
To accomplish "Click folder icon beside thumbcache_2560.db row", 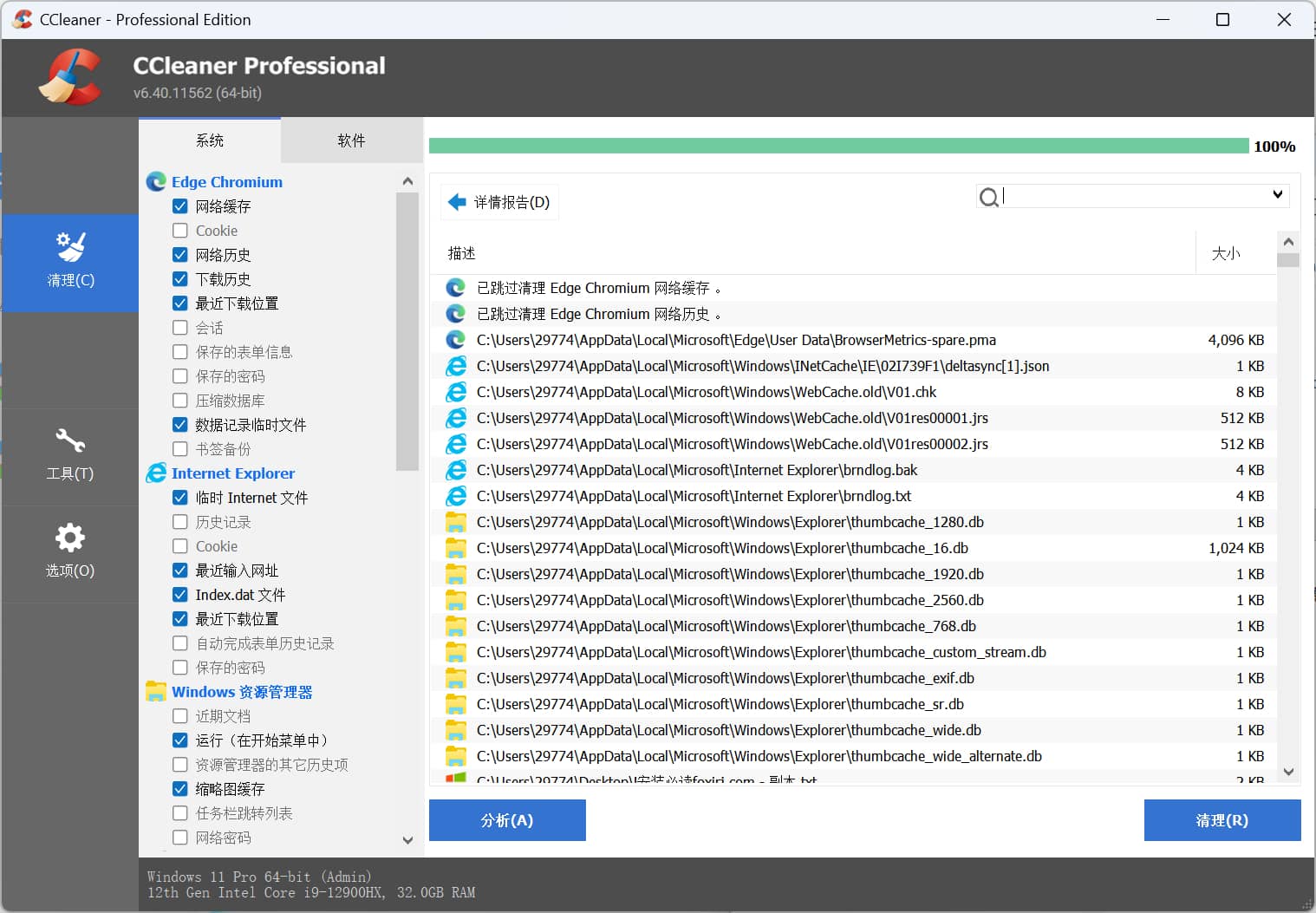I will click(456, 600).
